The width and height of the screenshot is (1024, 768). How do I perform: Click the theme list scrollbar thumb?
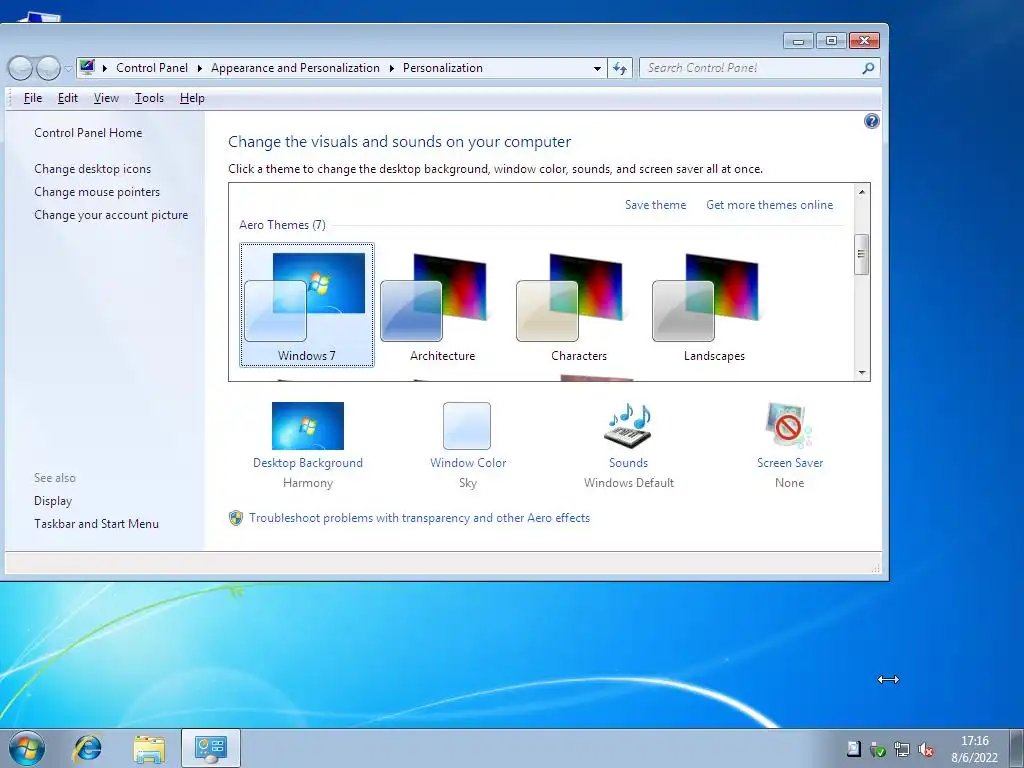point(861,254)
